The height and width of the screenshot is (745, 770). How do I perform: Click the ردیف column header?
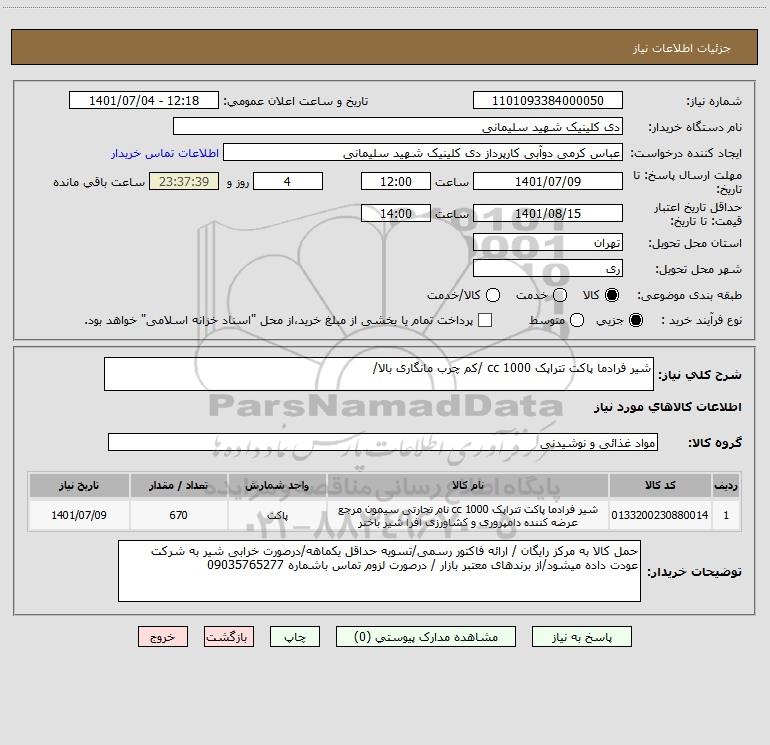[726, 486]
